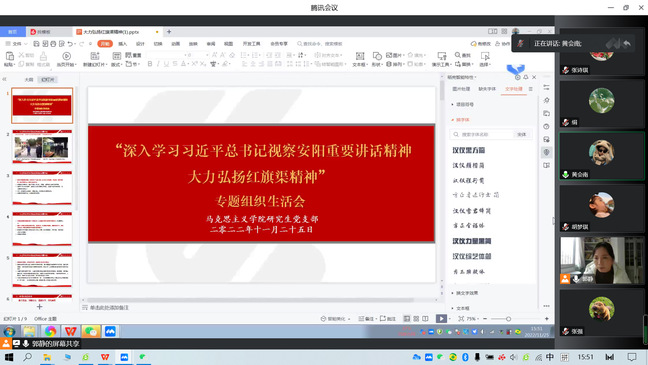Screen dimensions: 648x365
Task: Click the zoom slider handle
Action: [508, 319]
